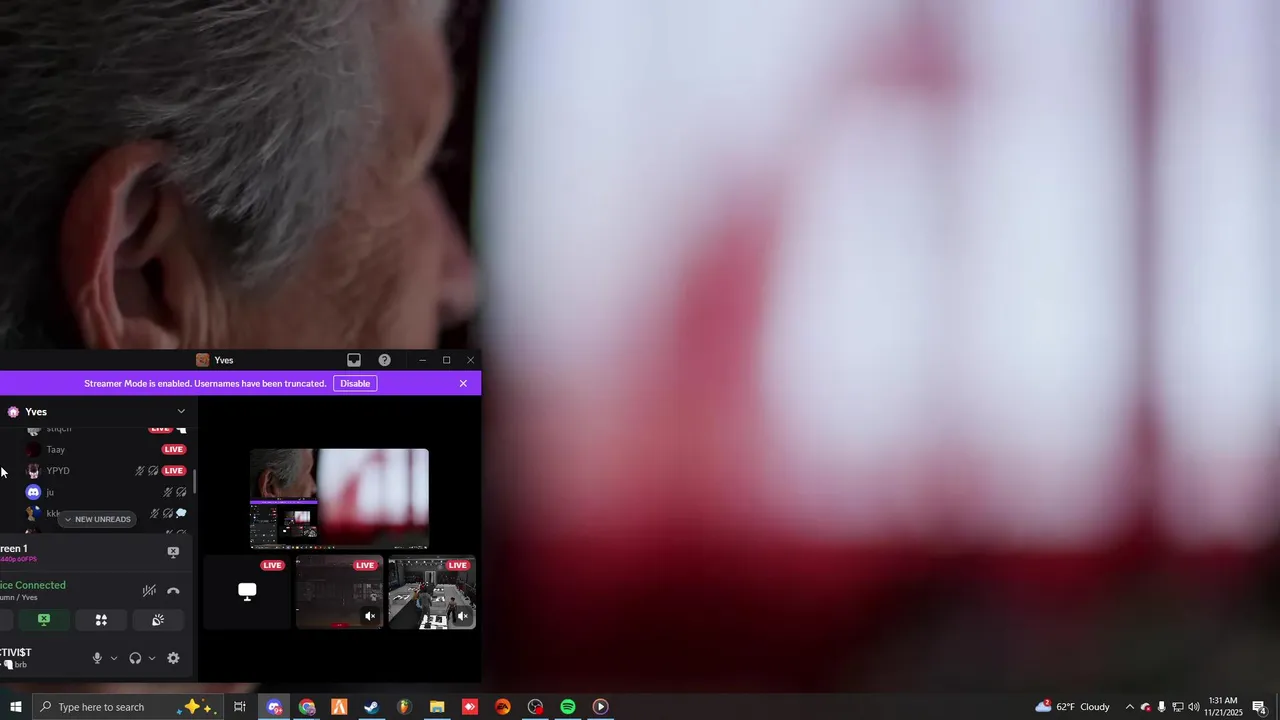The height and width of the screenshot is (720, 1280).
Task: Open Windows Task View
Action: [240, 707]
